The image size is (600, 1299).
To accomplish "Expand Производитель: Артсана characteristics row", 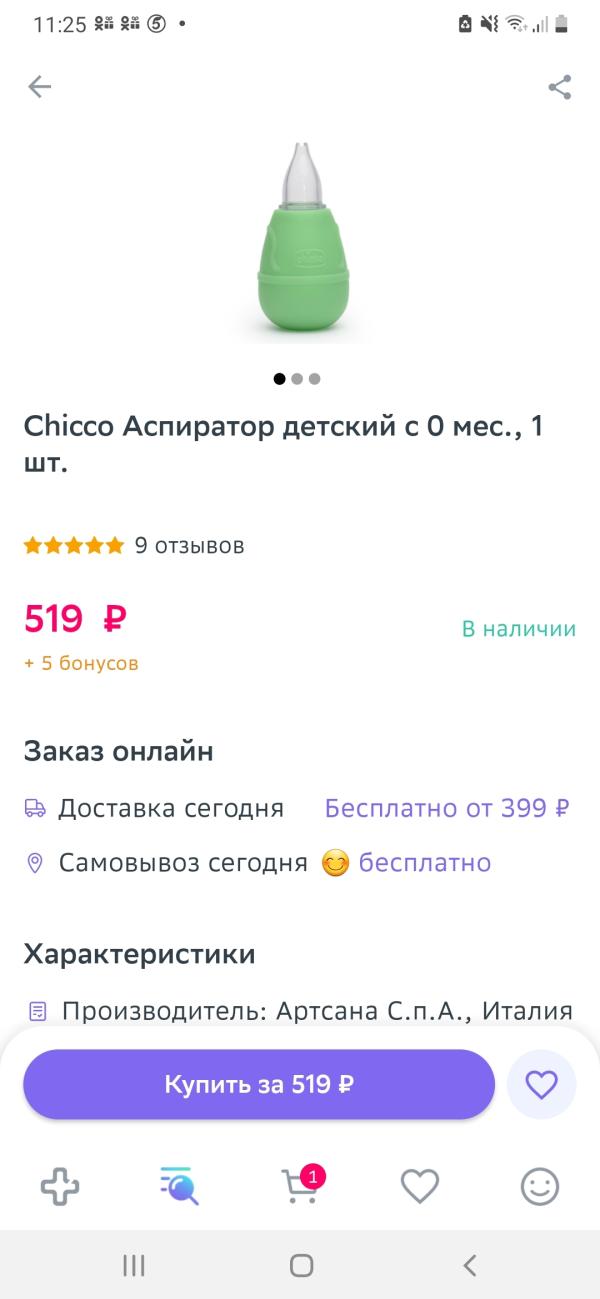I will (x=300, y=1011).
